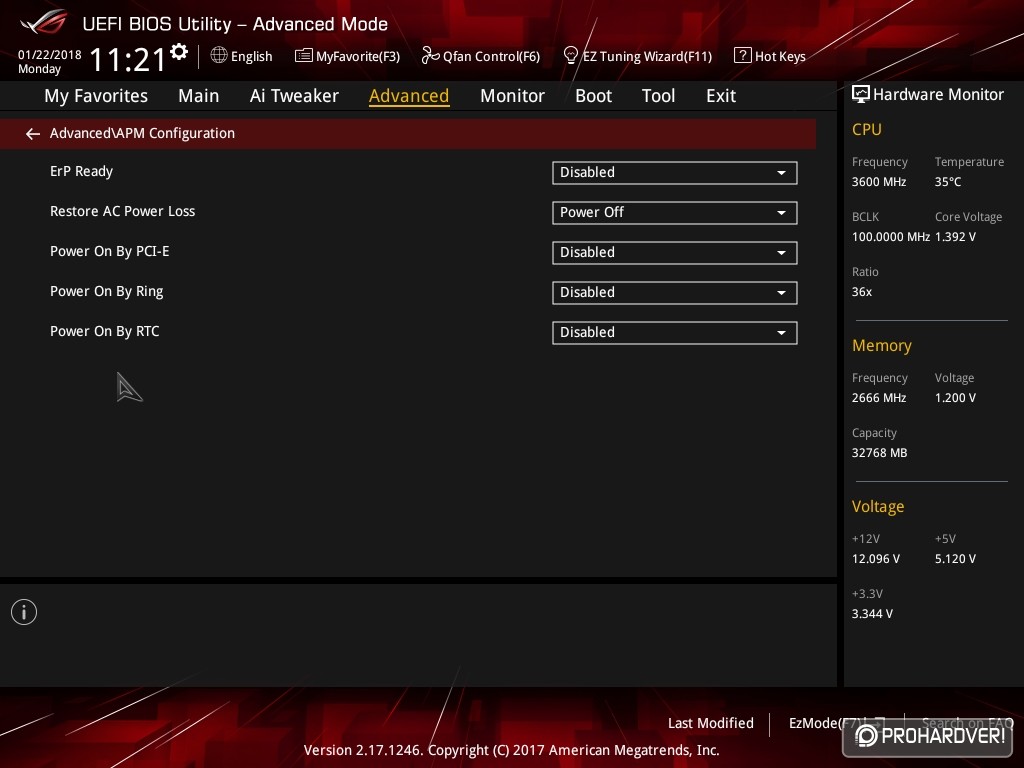Click the MyFavorite list icon

[304, 56]
